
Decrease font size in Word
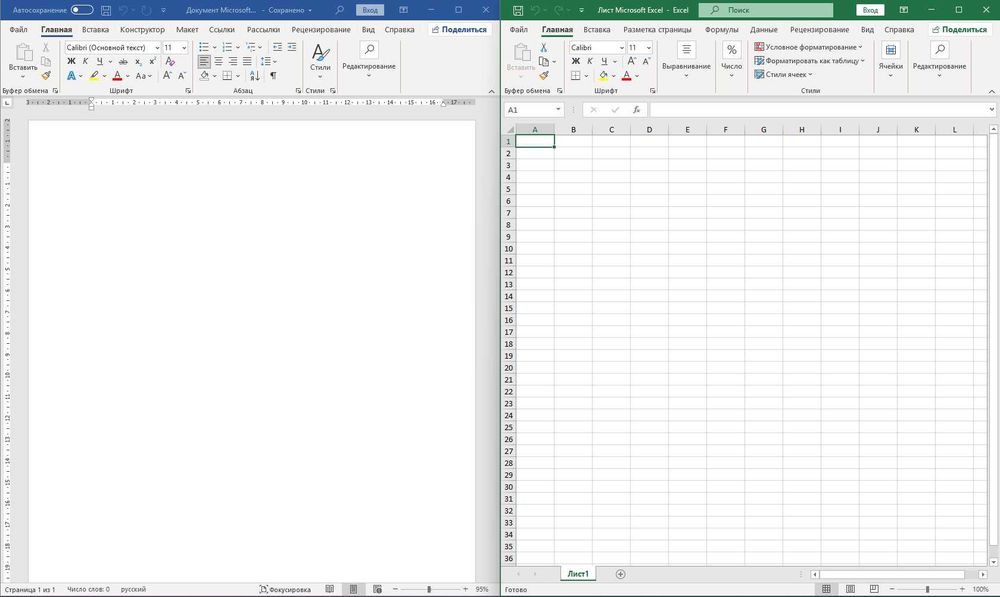click(x=182, y=75)
